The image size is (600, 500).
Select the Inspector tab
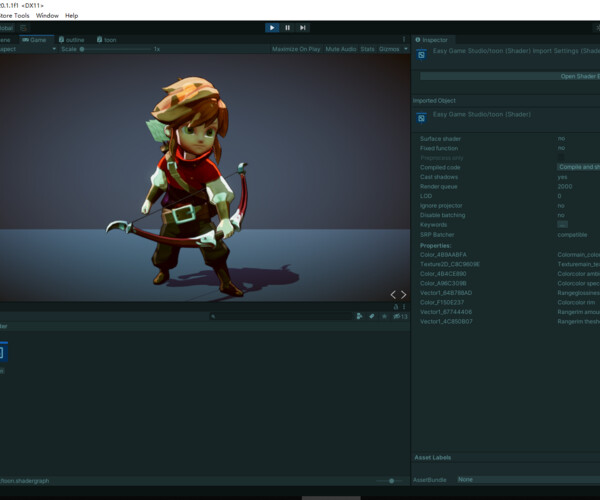click(x=431, y=40)
